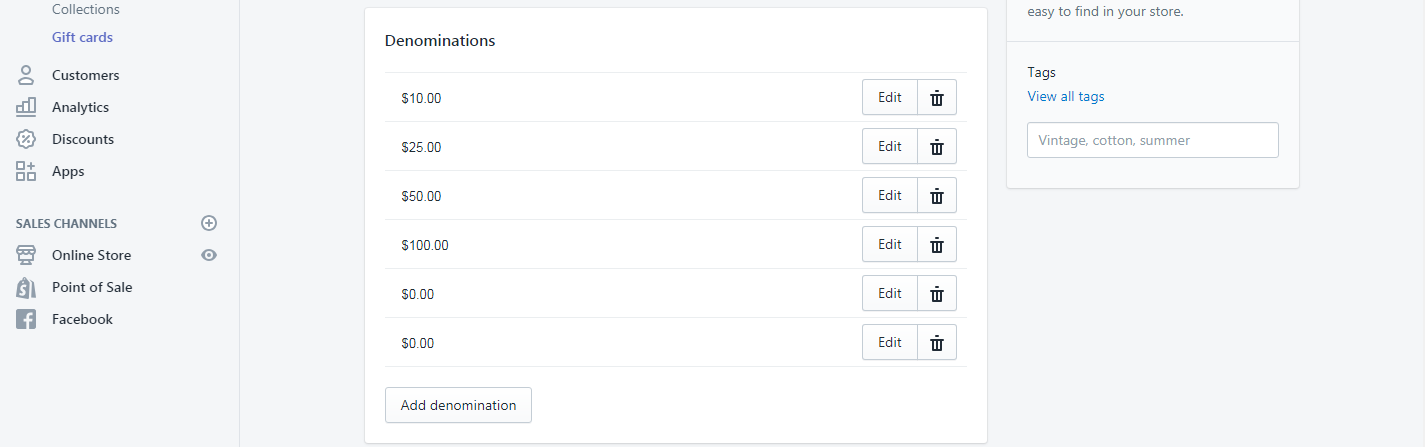The height and width of the screenshot is (447, 1425).
Task: Edit the $100.00 denomination
Action: (x=890, y=245)
